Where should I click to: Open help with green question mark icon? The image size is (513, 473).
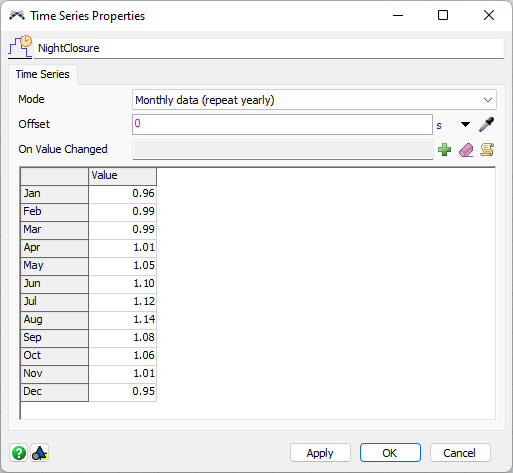[19, 453]
